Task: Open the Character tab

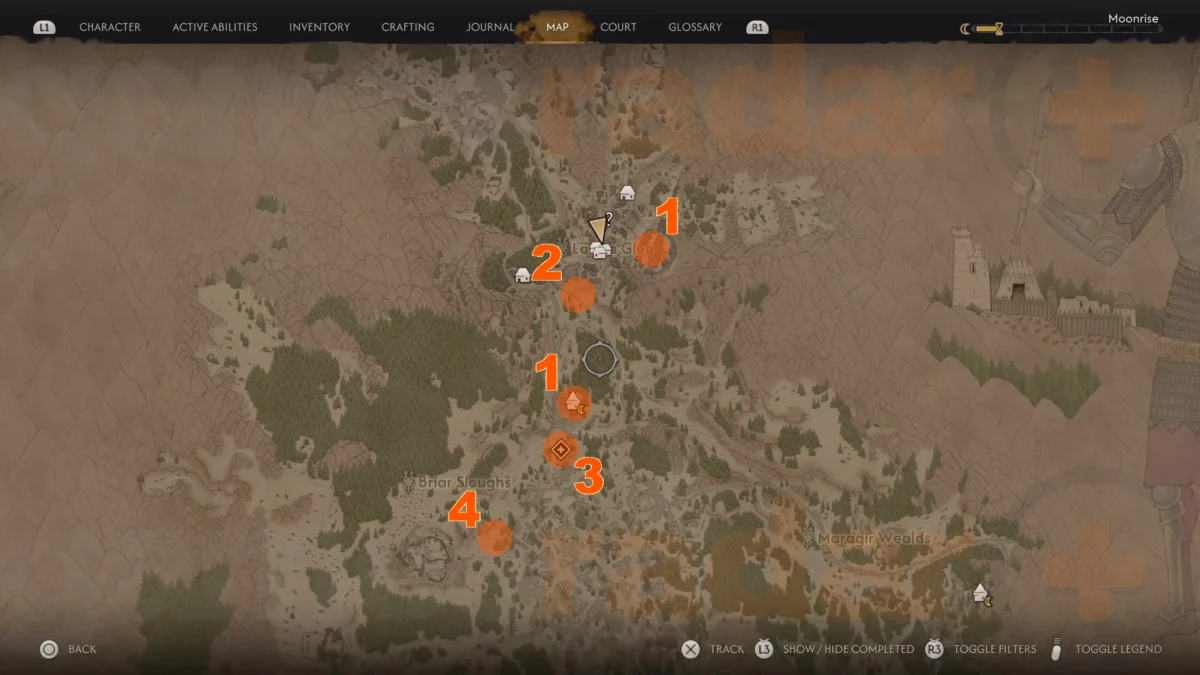Action: pos(110,27)
